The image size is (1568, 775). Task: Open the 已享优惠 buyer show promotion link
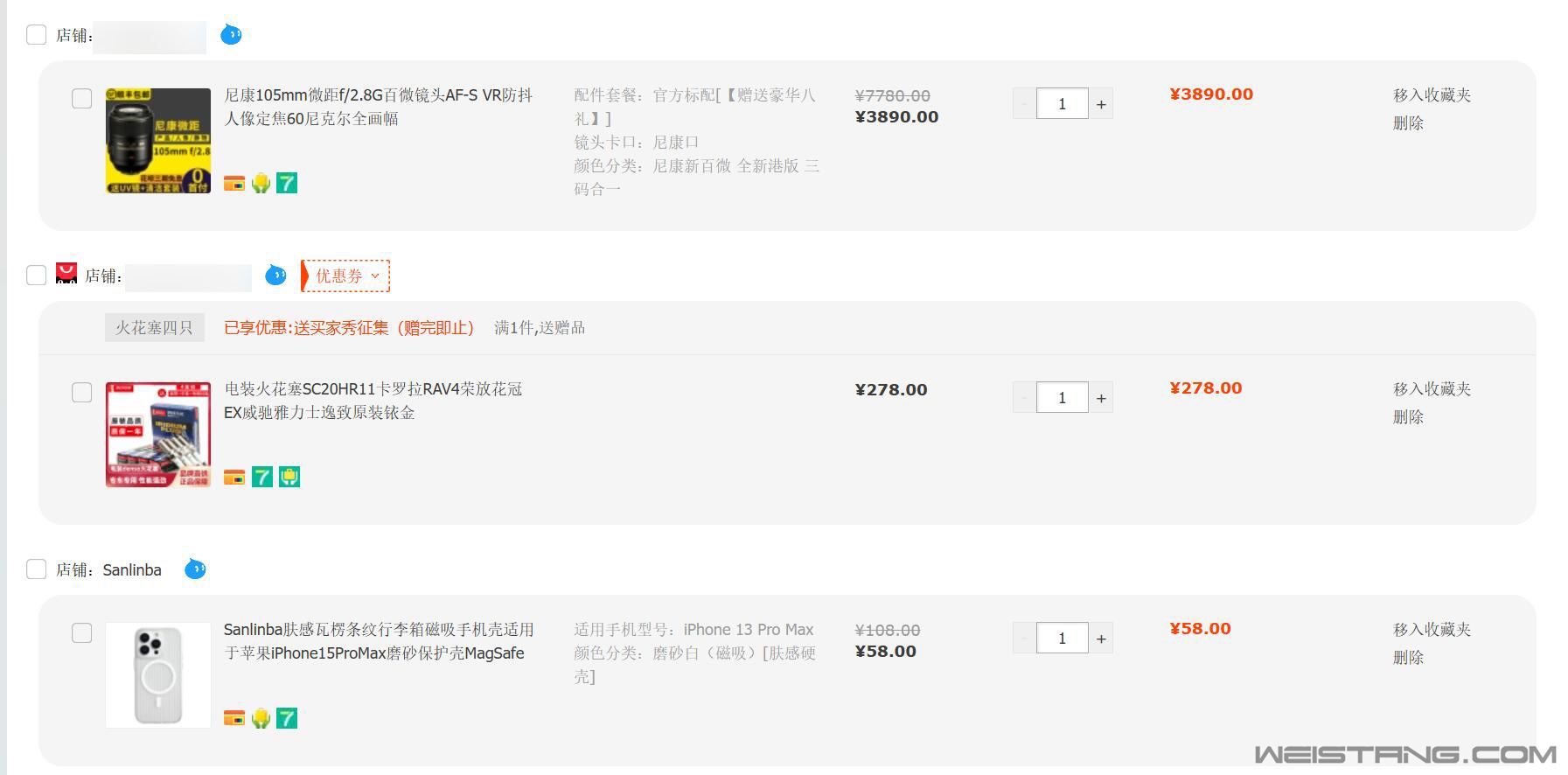[349, 327]
